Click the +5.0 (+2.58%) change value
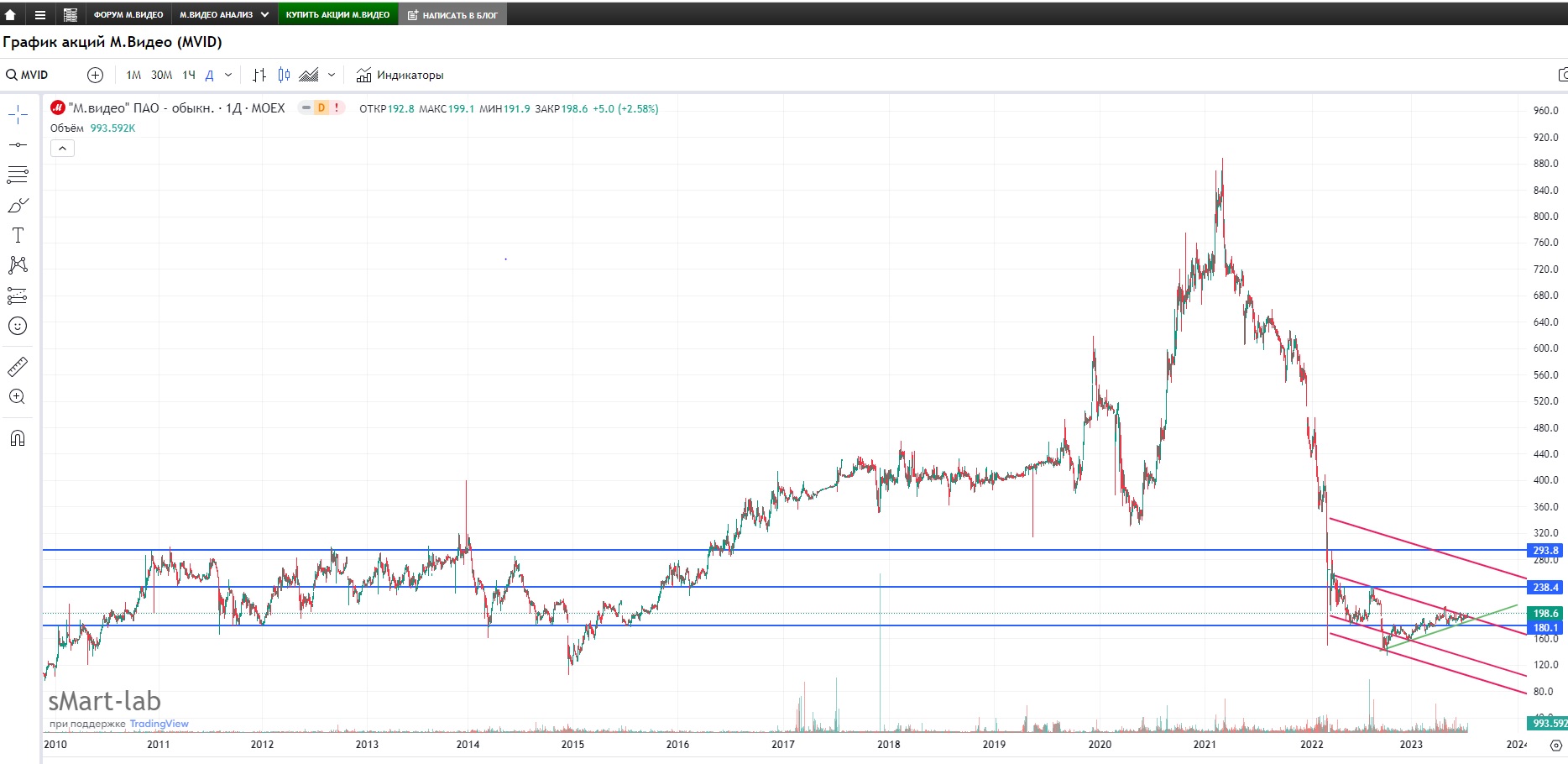Image resolution: width=1568 pixels, height=764 pixels. 625,109
